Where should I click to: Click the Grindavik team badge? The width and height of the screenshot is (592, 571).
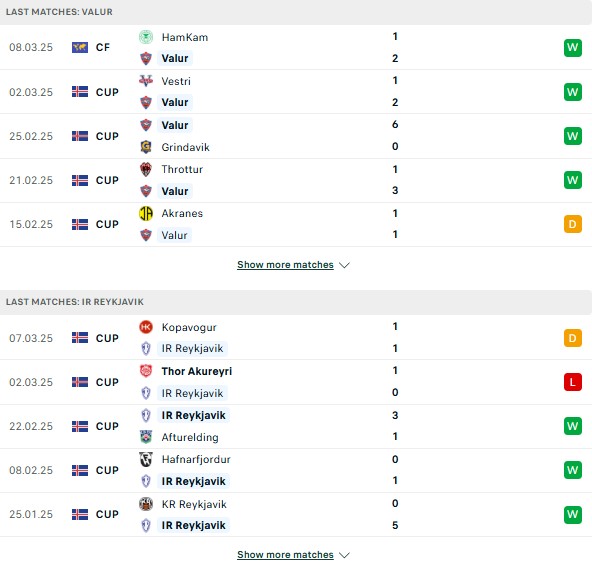[x=146, y=147]
